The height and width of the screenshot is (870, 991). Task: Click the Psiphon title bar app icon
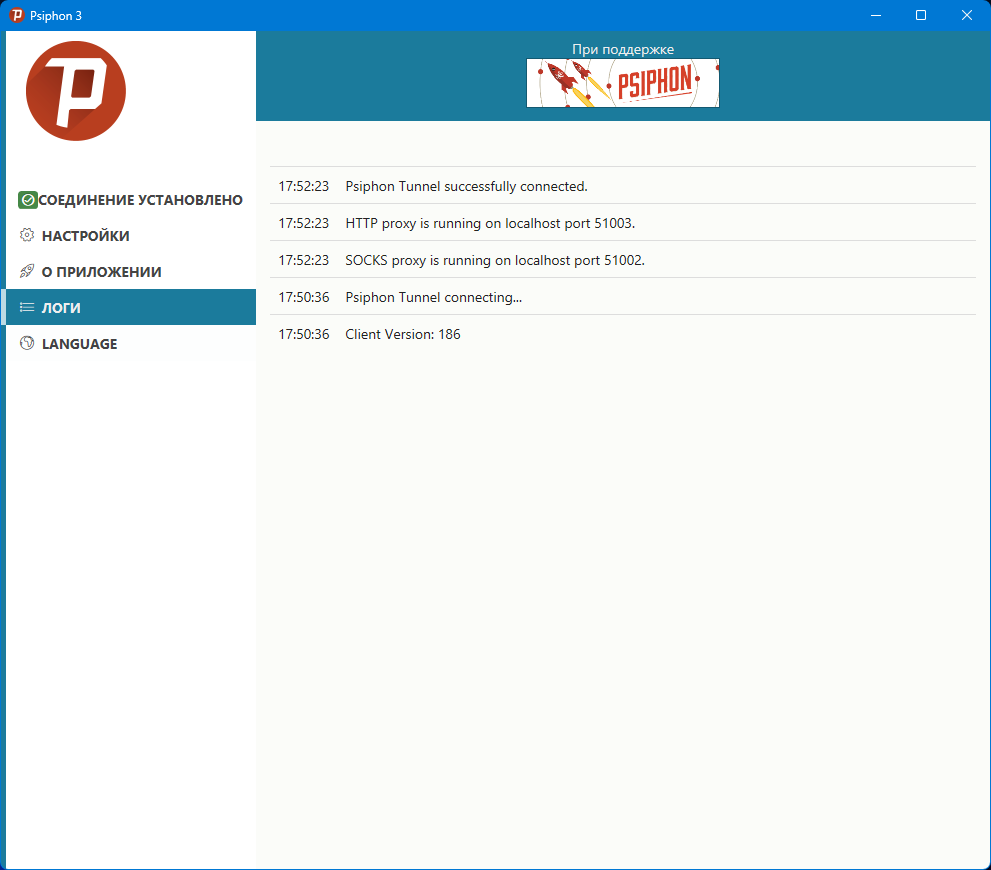coord(17,15)
